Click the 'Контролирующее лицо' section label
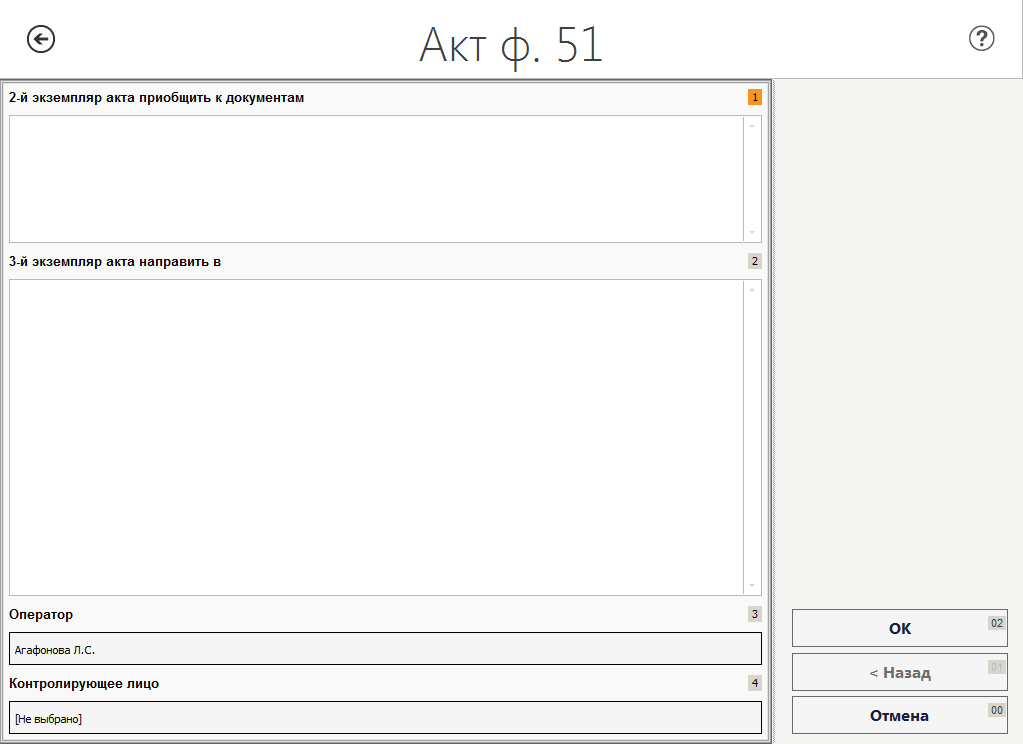Image resolution: width=1023 pixels, height=744 pixels. (x=84, y=683)
